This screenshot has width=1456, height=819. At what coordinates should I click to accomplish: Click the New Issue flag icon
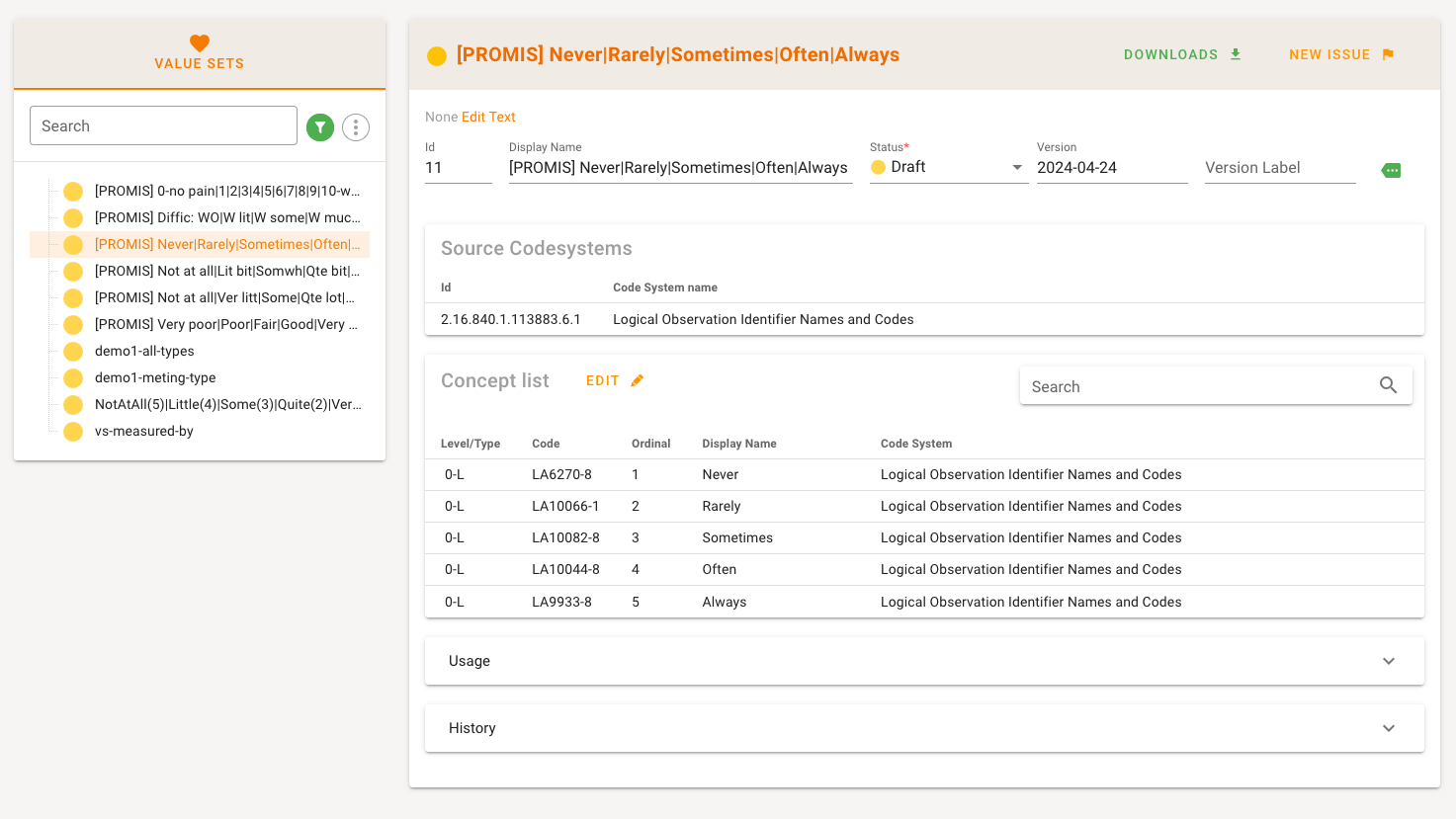click(1388, 54)
